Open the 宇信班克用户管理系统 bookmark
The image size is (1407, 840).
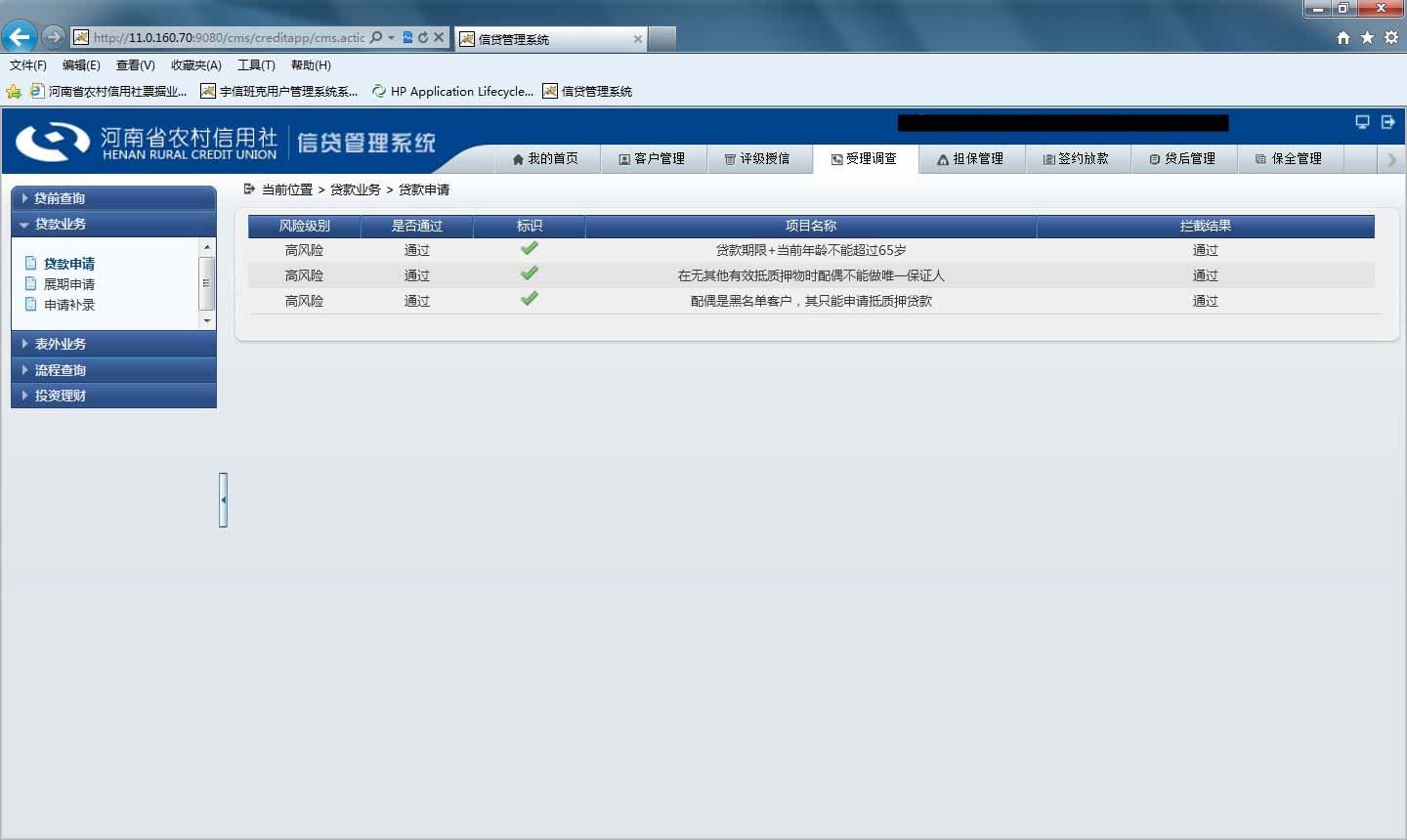click(x=279, y=91)
